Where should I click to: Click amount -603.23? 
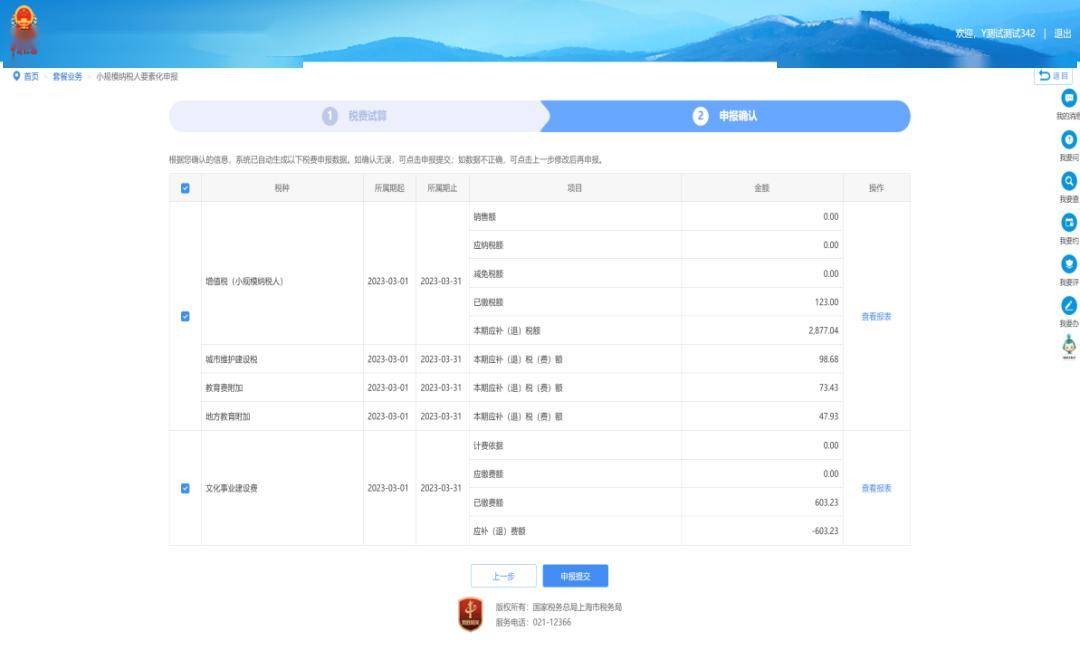pyautogui.click(x=825, y=531)
